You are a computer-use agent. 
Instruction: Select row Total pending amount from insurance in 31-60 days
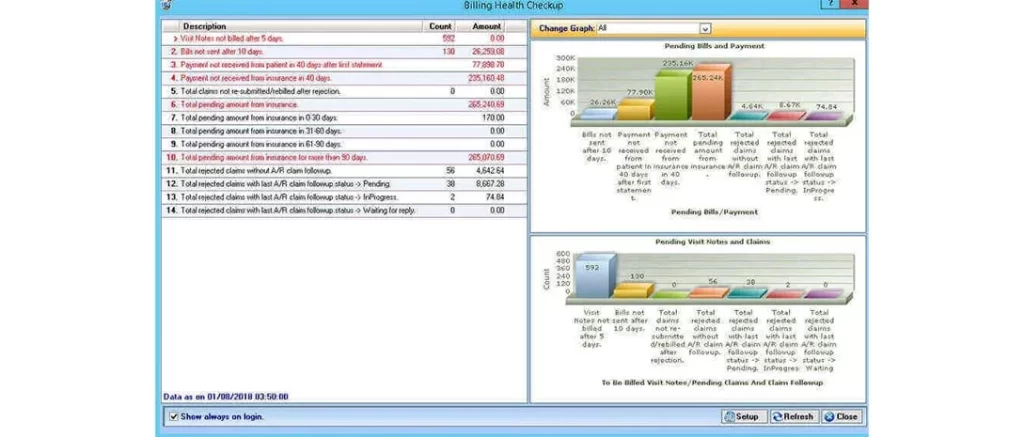tap(344, 131)
